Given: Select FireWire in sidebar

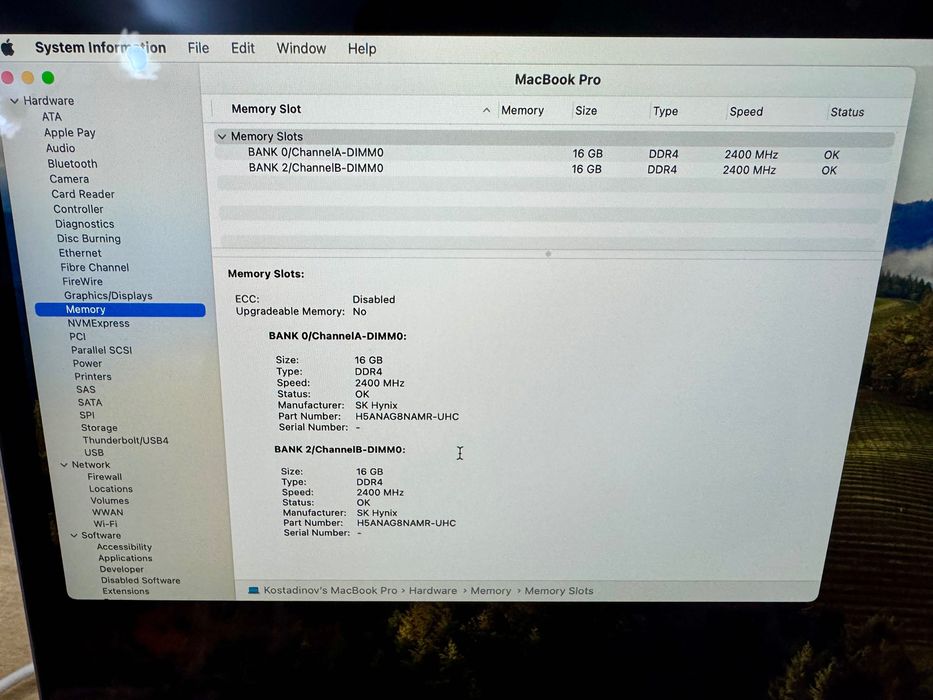Looking at the screenshot, I should click(x=82, y=282).
